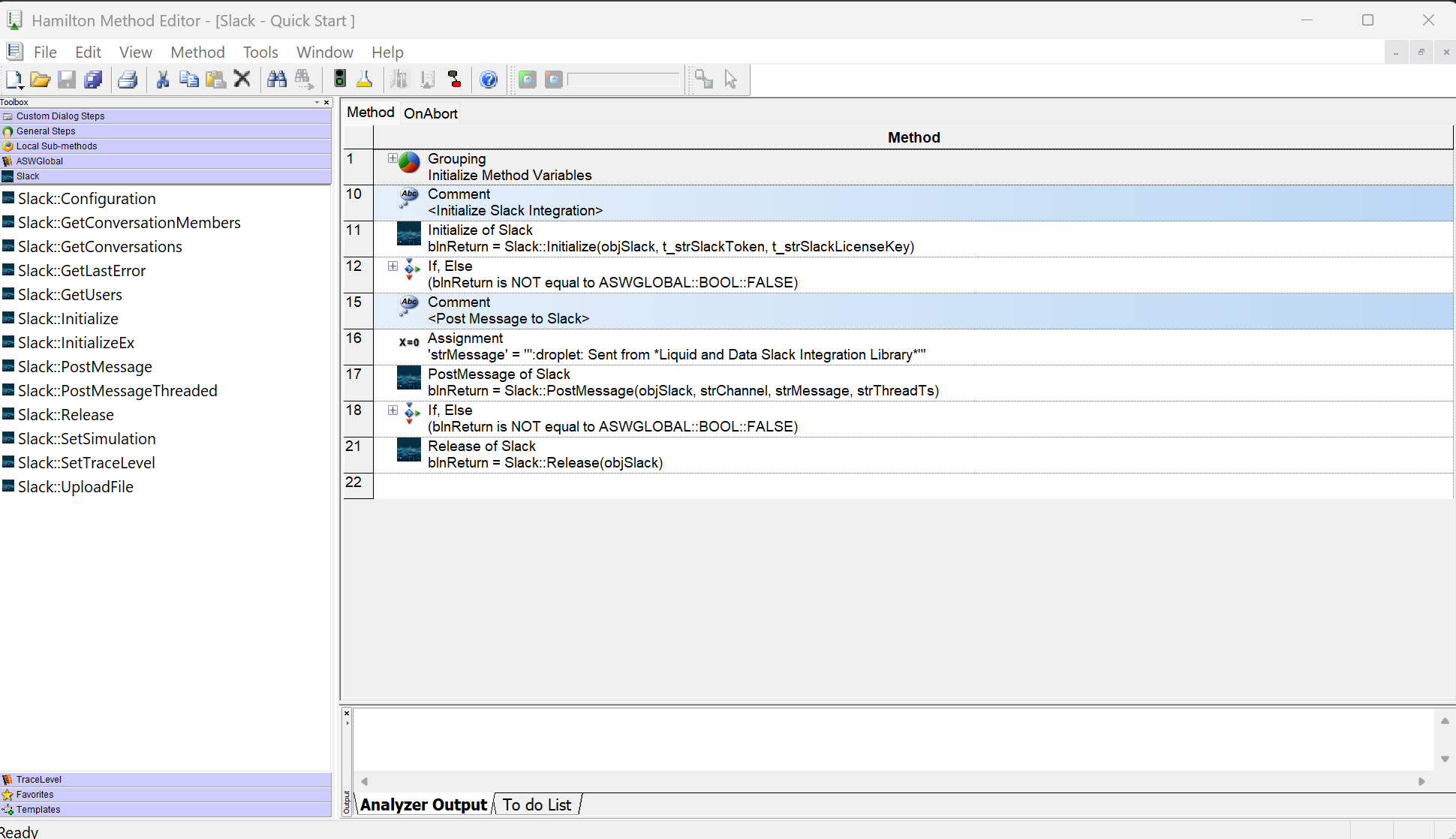This screenshot has width=1456, height=839.
Task: Click the yellow flask analyzer icon
Action: click(x=365, y=80)
